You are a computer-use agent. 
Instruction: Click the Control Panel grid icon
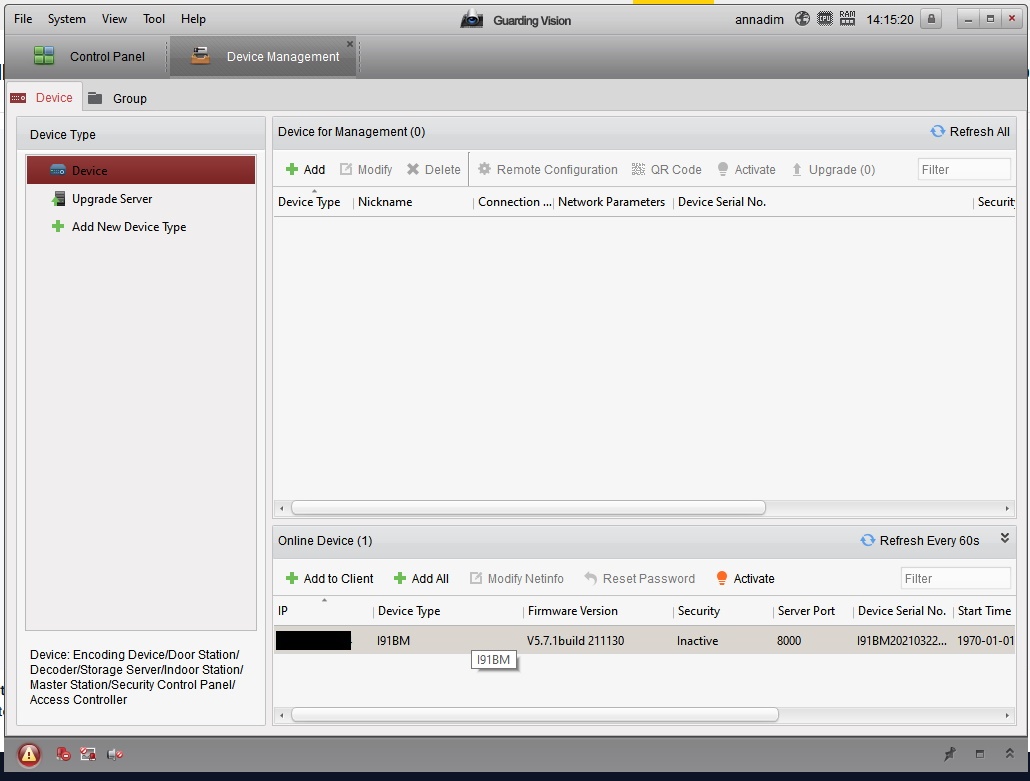point(44,56)
